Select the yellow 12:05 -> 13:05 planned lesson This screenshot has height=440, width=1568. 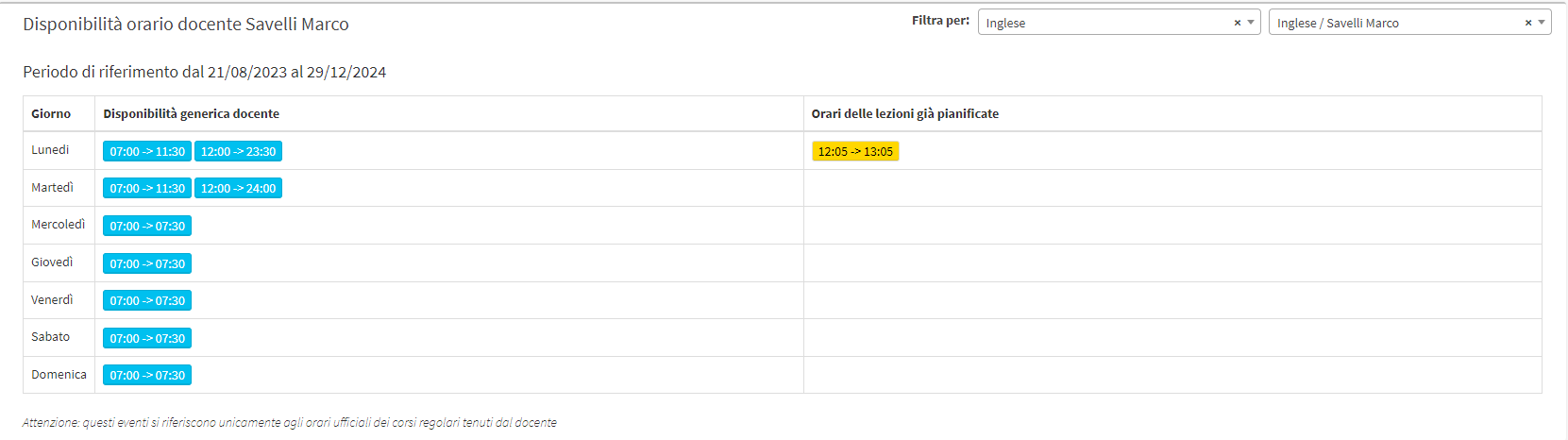(855, 151)
